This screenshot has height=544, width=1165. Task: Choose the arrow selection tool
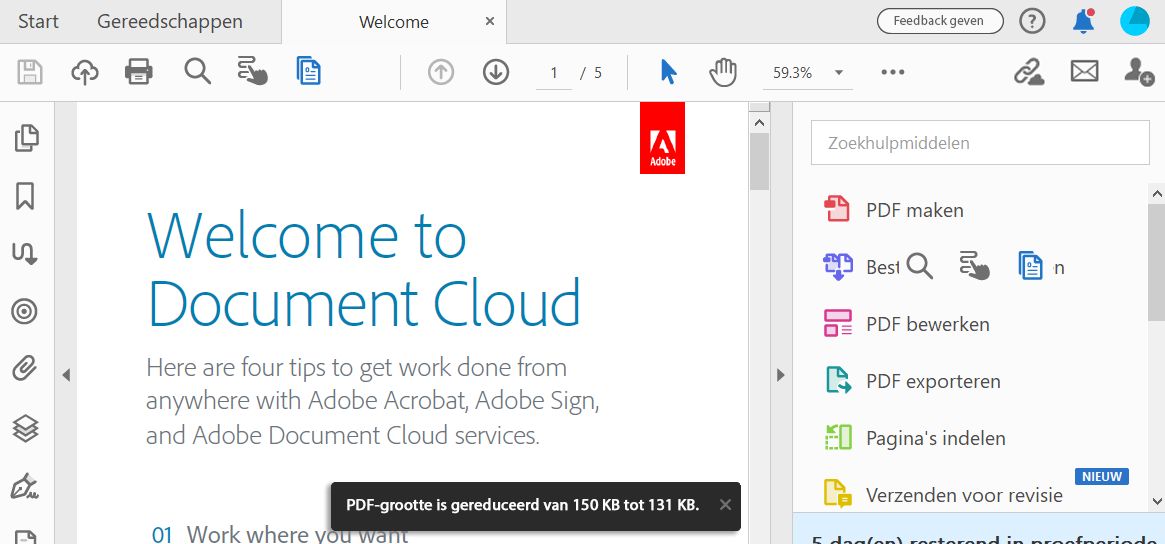[668, 72]
